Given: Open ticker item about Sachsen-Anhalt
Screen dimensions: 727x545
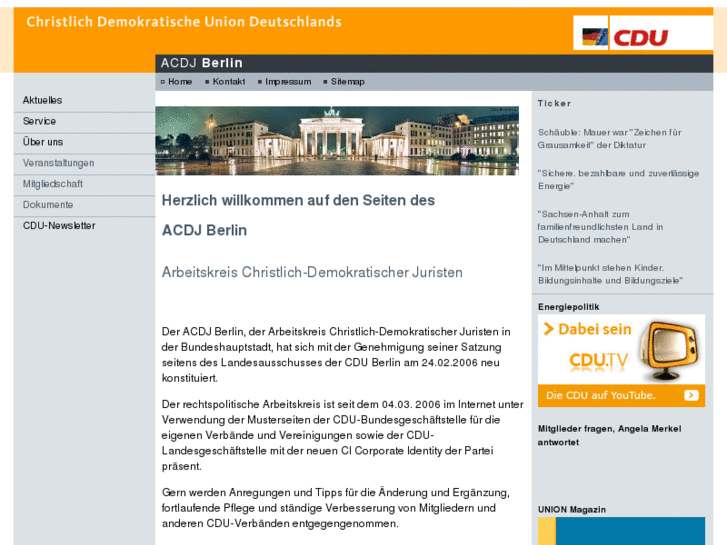Looking at the screenshot, I should tap(600, 227).
